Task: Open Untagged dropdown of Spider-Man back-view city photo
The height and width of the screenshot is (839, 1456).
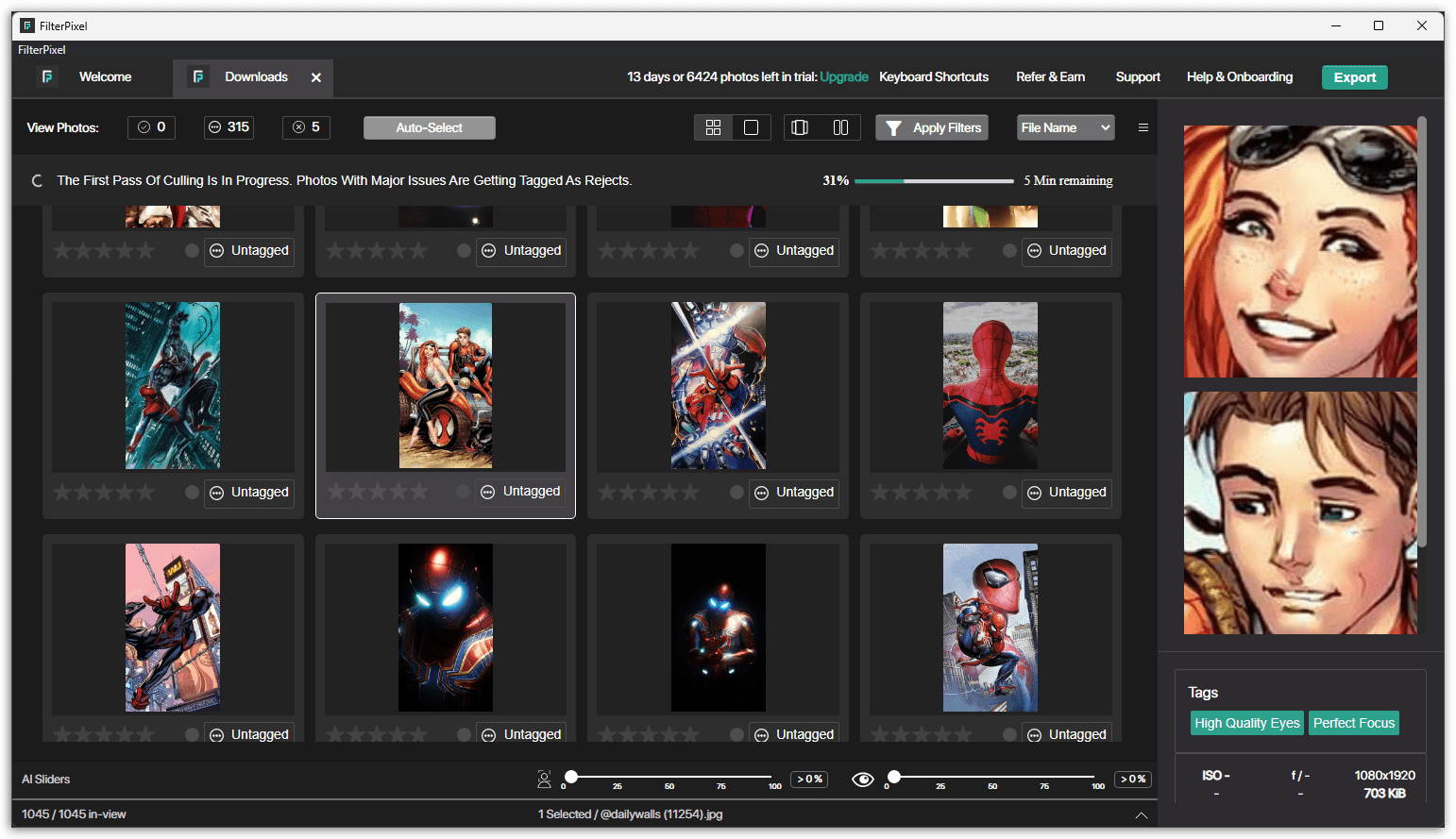Action: click(x=1067, y=493)
